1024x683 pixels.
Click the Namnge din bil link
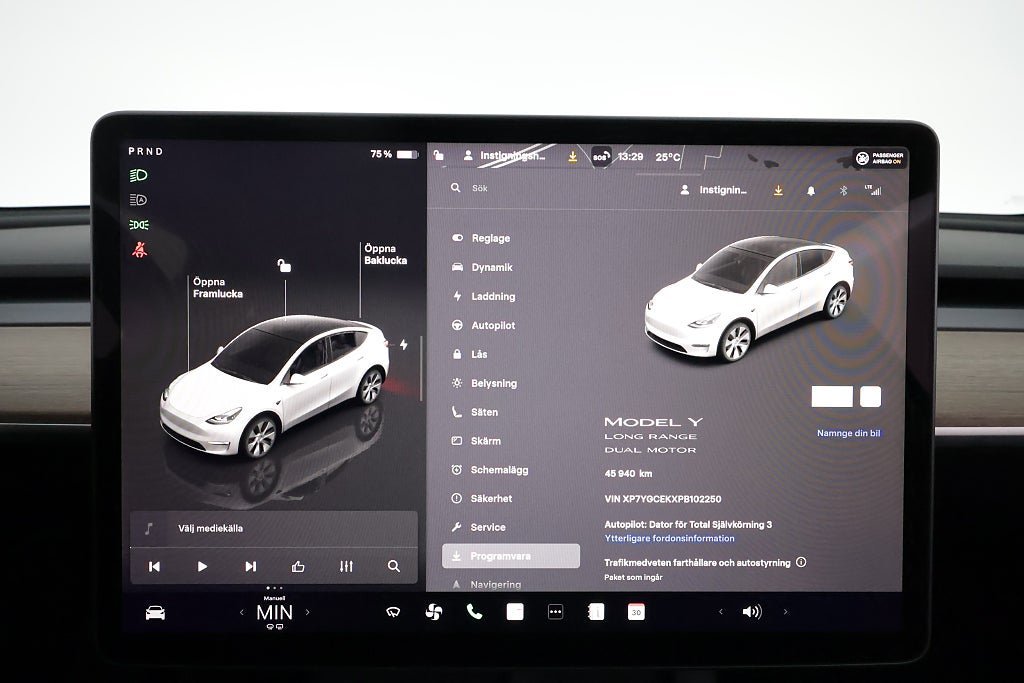[x=848, y=433]
